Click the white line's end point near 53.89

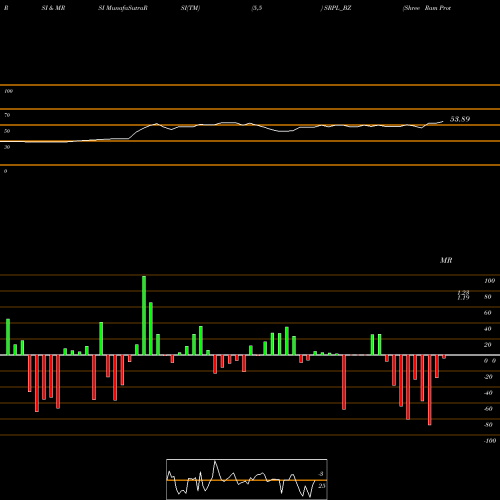(x=443, y=122)
